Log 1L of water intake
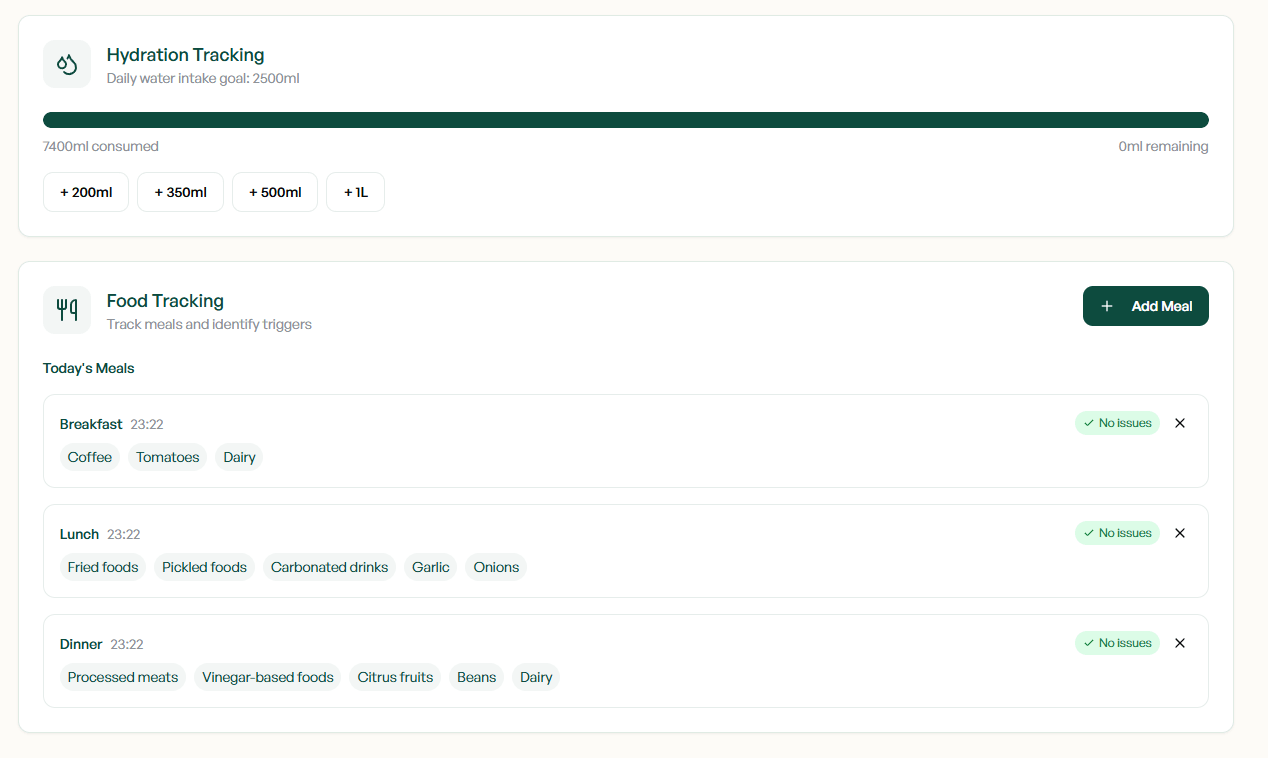1268x758 pixels. [356, 192]
